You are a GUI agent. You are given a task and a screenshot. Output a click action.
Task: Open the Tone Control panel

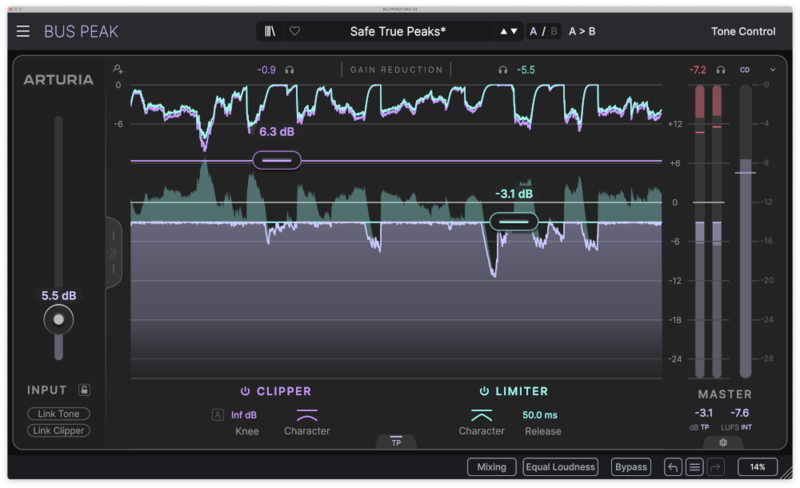pos(743,32)
